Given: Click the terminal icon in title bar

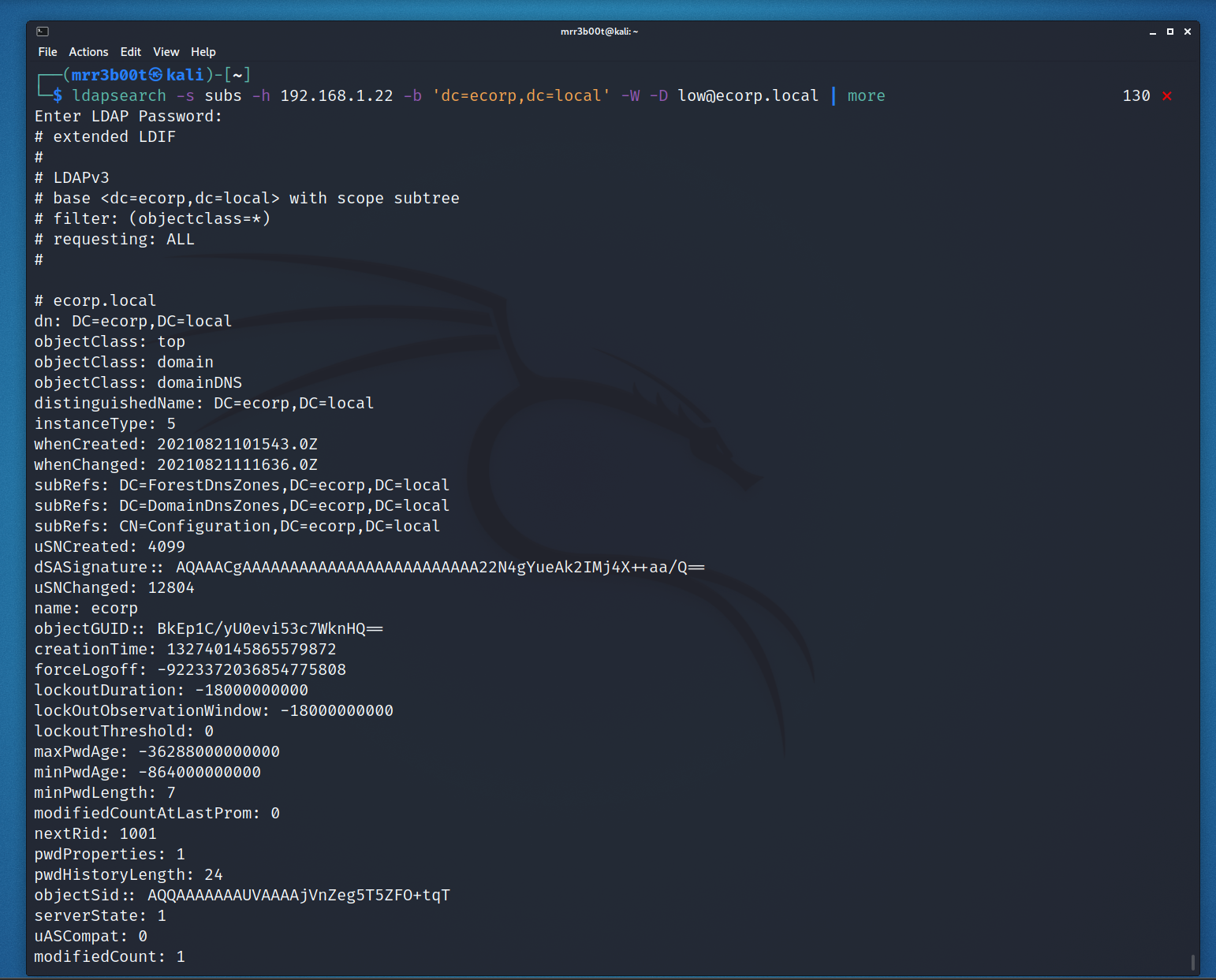Looking at the screenshot, I should [x=43, y=32].
